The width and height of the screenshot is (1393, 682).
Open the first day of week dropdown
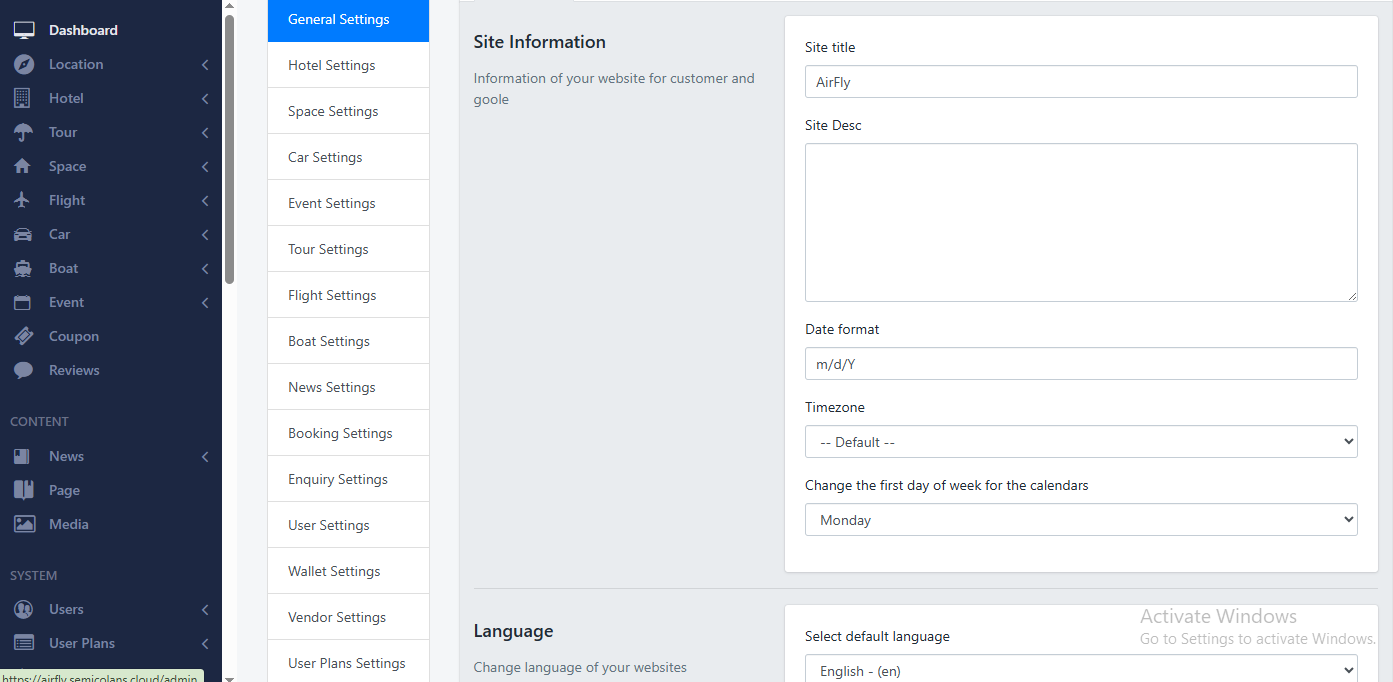pyautogui.click(x=1080, y=520)
